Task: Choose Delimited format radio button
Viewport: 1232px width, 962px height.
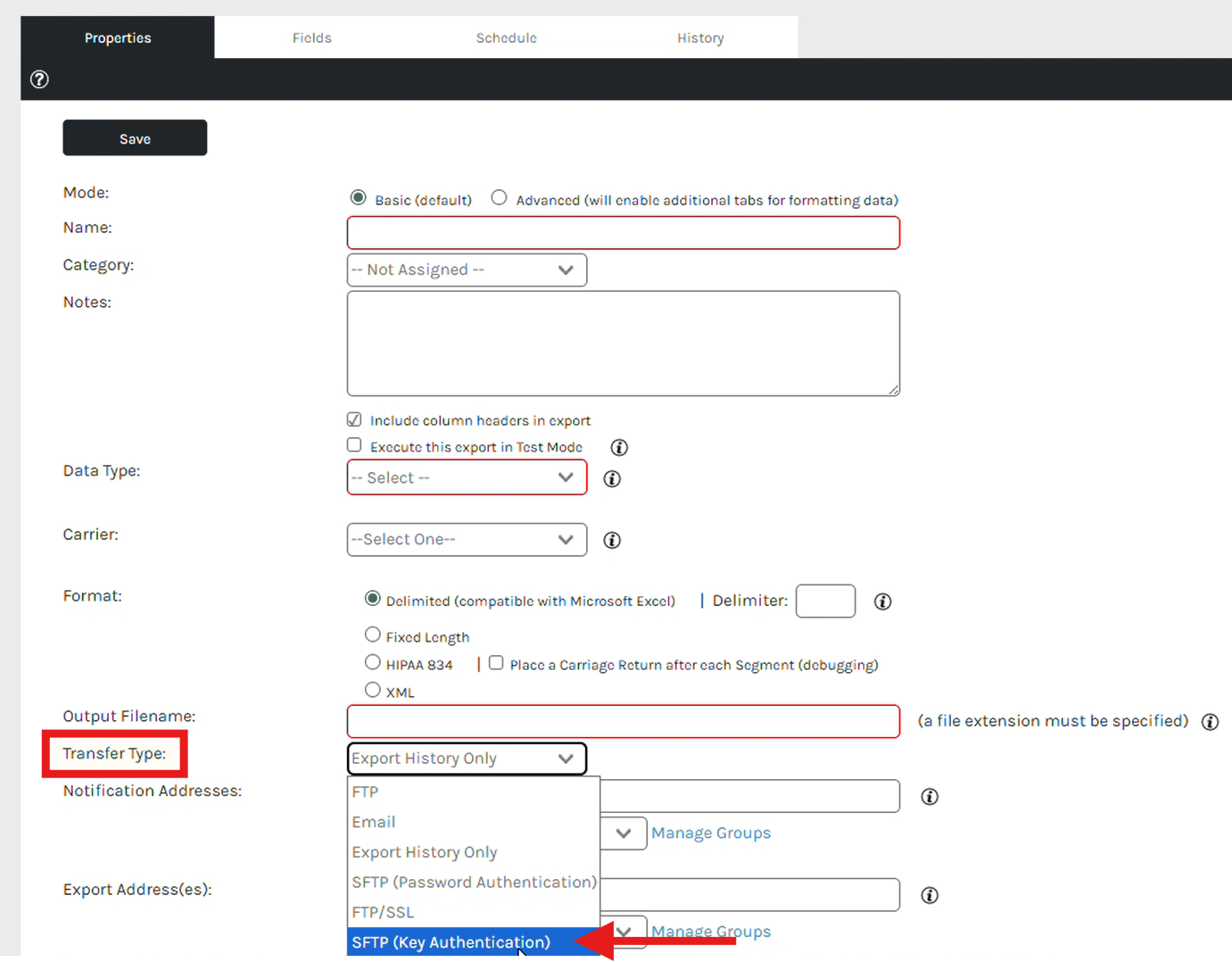Action: point(373,599)
